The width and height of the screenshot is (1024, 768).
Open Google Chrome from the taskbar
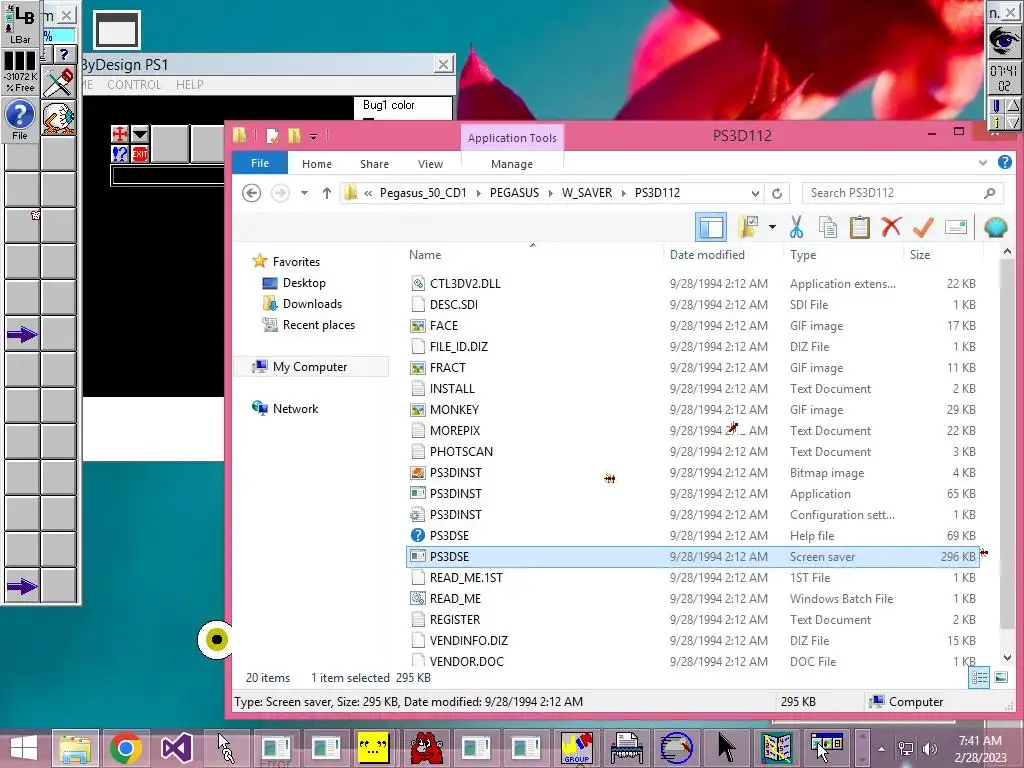pos(125,748)
